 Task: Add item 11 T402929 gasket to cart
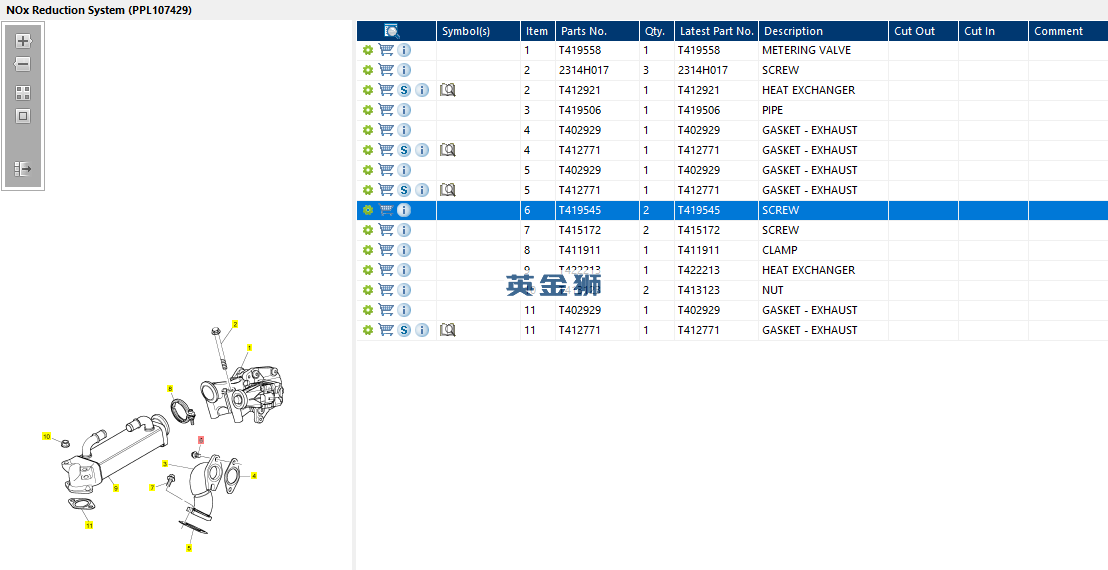pos(386,310)
